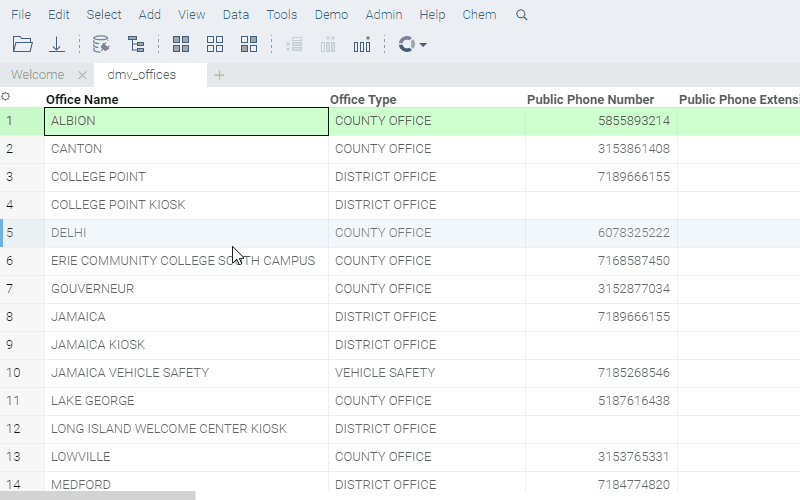This screenshot has height=500, width=800.
Task: Click the horizontal scrollbar at bottom
Action: click(x=98, y=495)
